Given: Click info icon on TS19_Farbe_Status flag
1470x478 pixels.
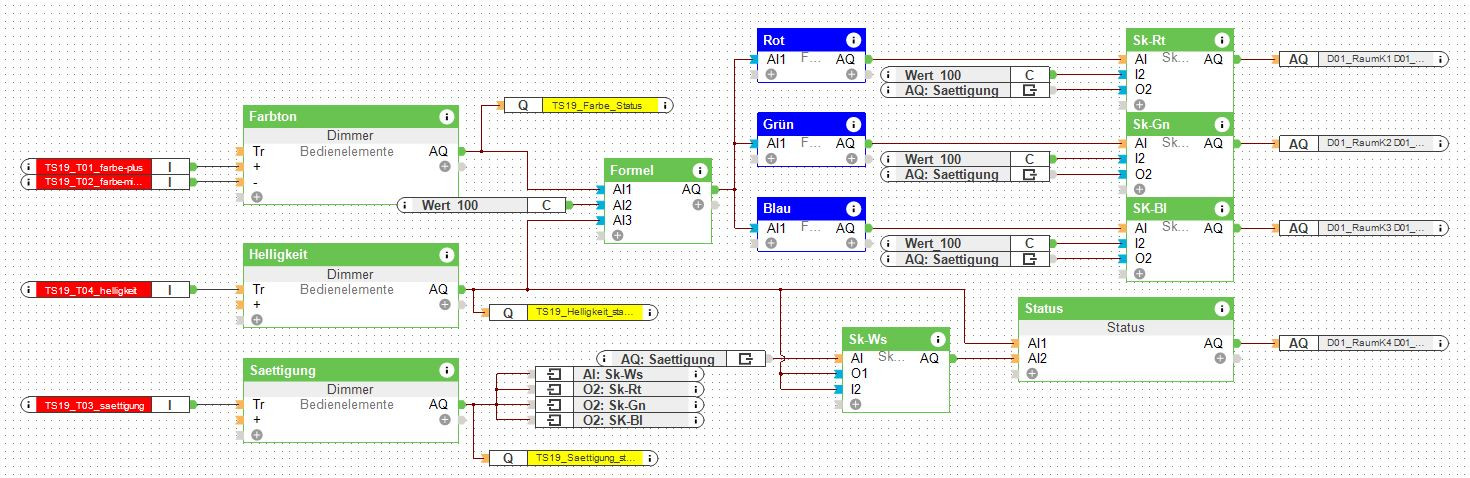Looking at the screenshot, I should [x=664, y=104].
